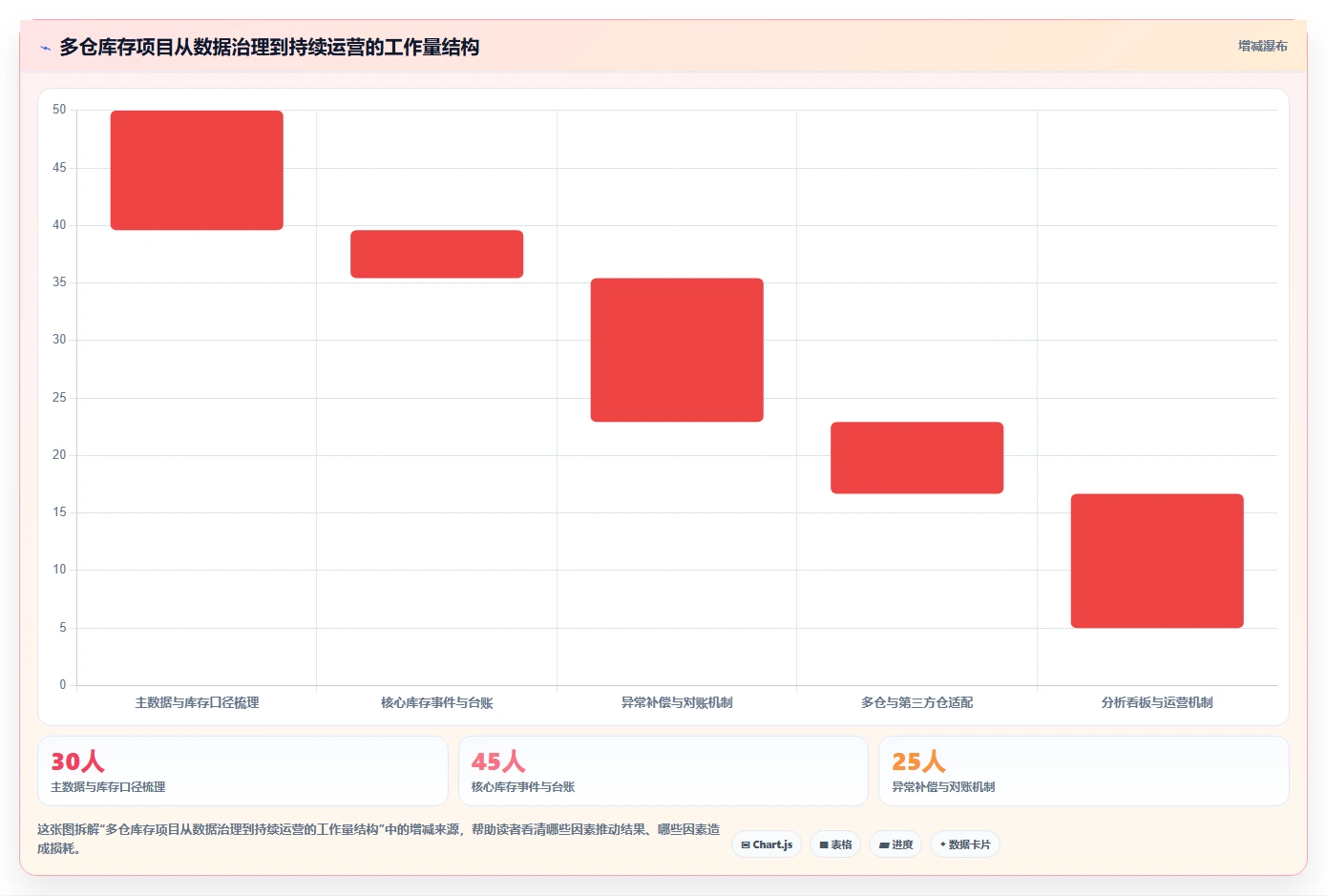1327x896 pixels.
Task: Click x-axis label 分析看板与运营机制
Action: click(1157, 702)
